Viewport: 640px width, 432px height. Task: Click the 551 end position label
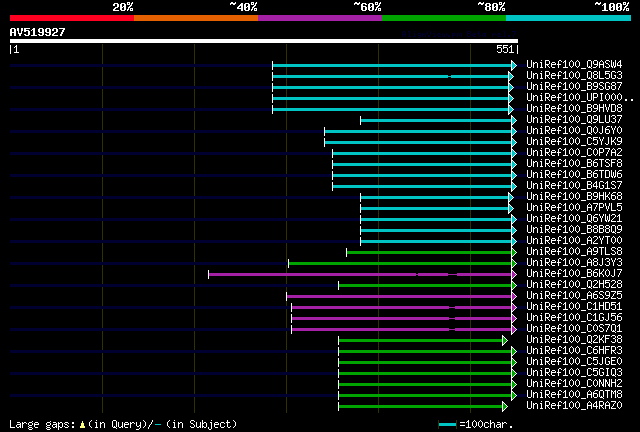[505, 49]
